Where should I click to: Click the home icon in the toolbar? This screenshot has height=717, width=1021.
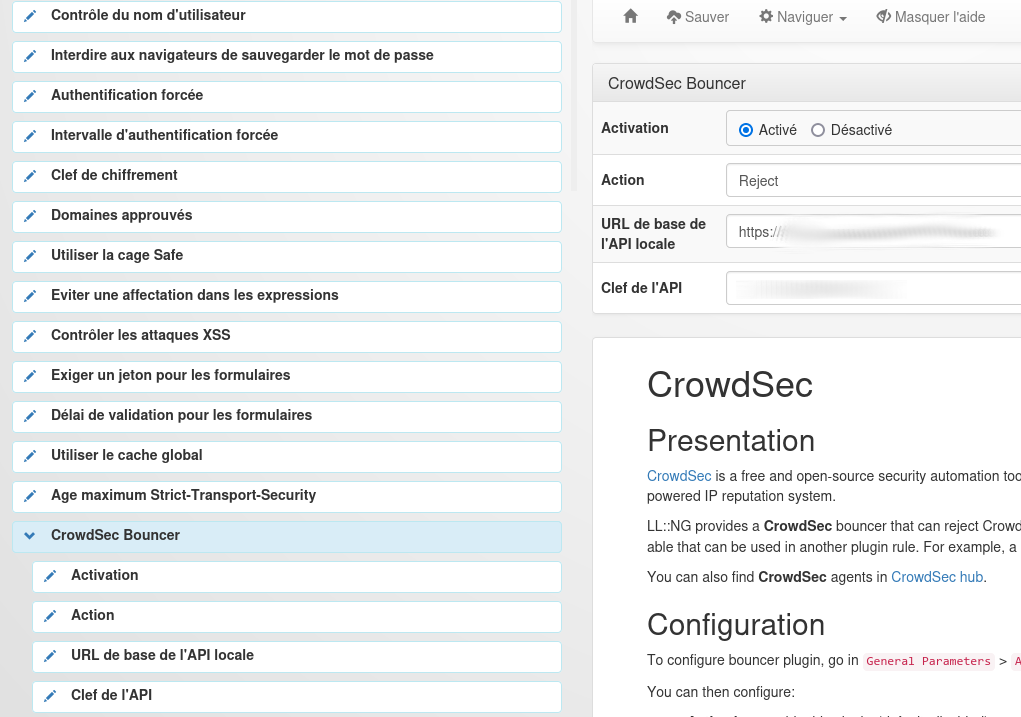coord(630,16)
